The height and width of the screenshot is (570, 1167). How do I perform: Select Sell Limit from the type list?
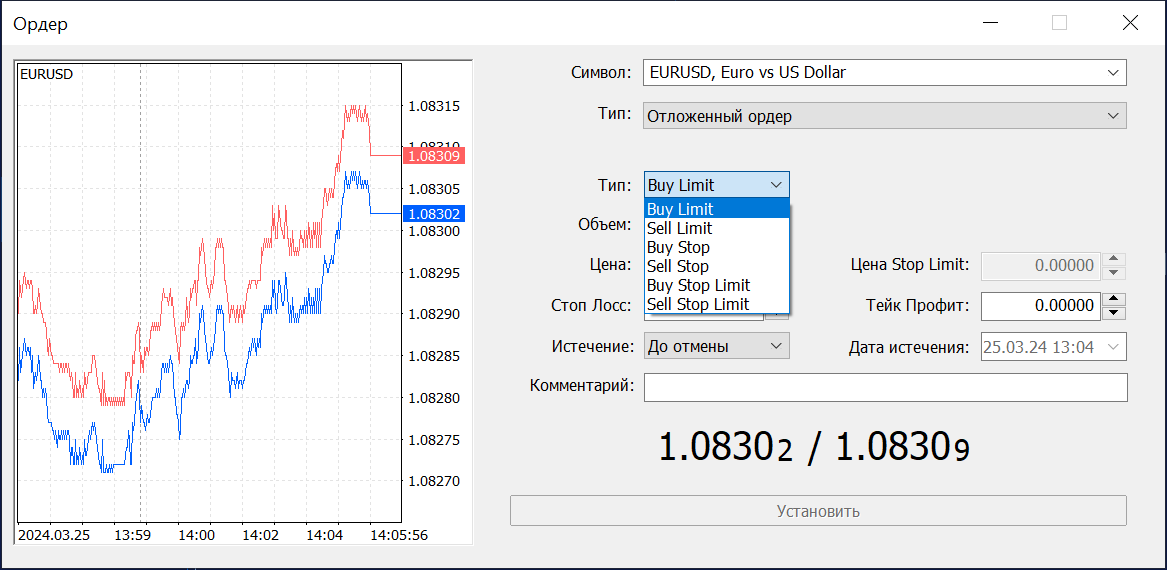(717, 228)
